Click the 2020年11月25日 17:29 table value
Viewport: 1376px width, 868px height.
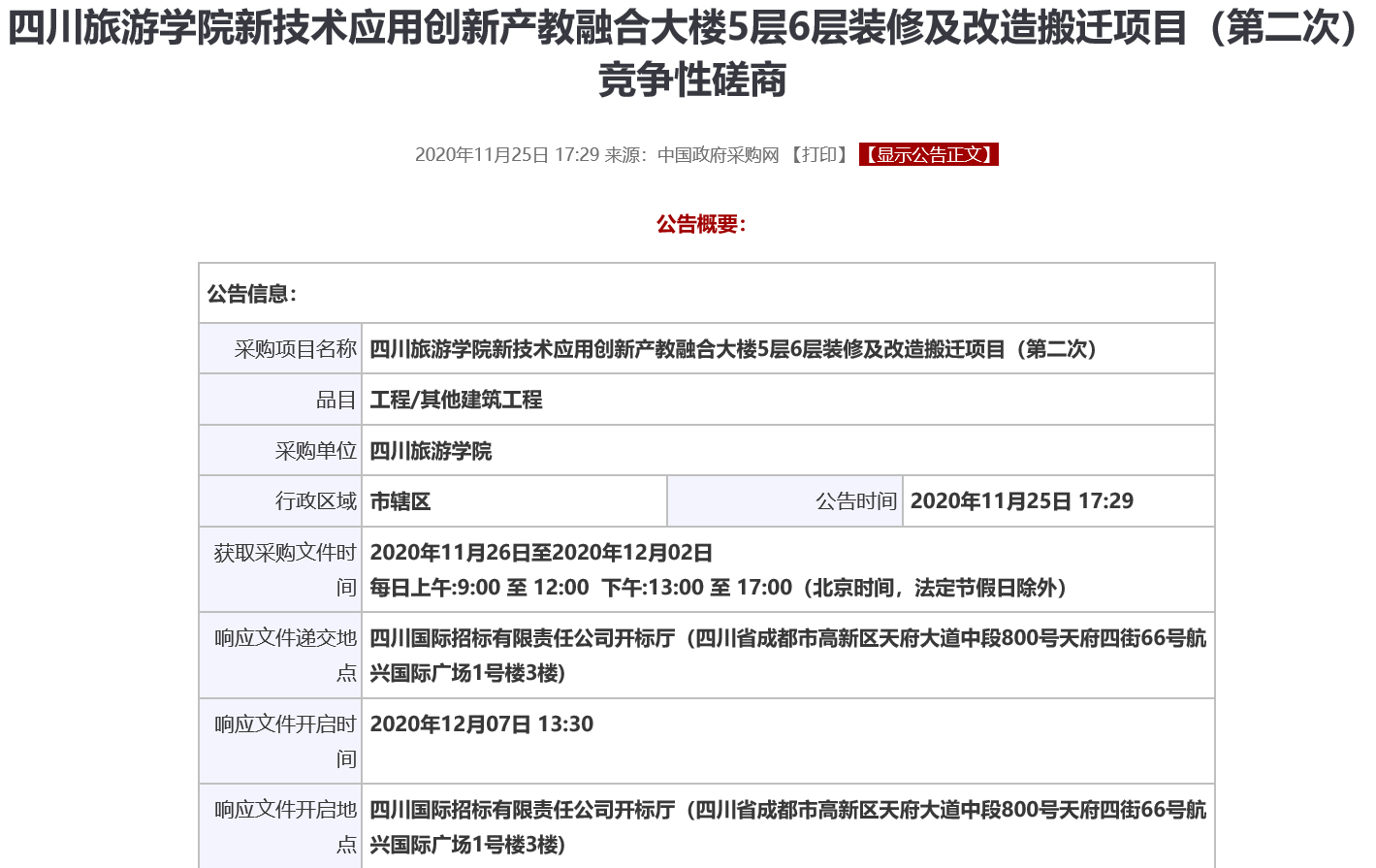click(x=1022, y=501)
